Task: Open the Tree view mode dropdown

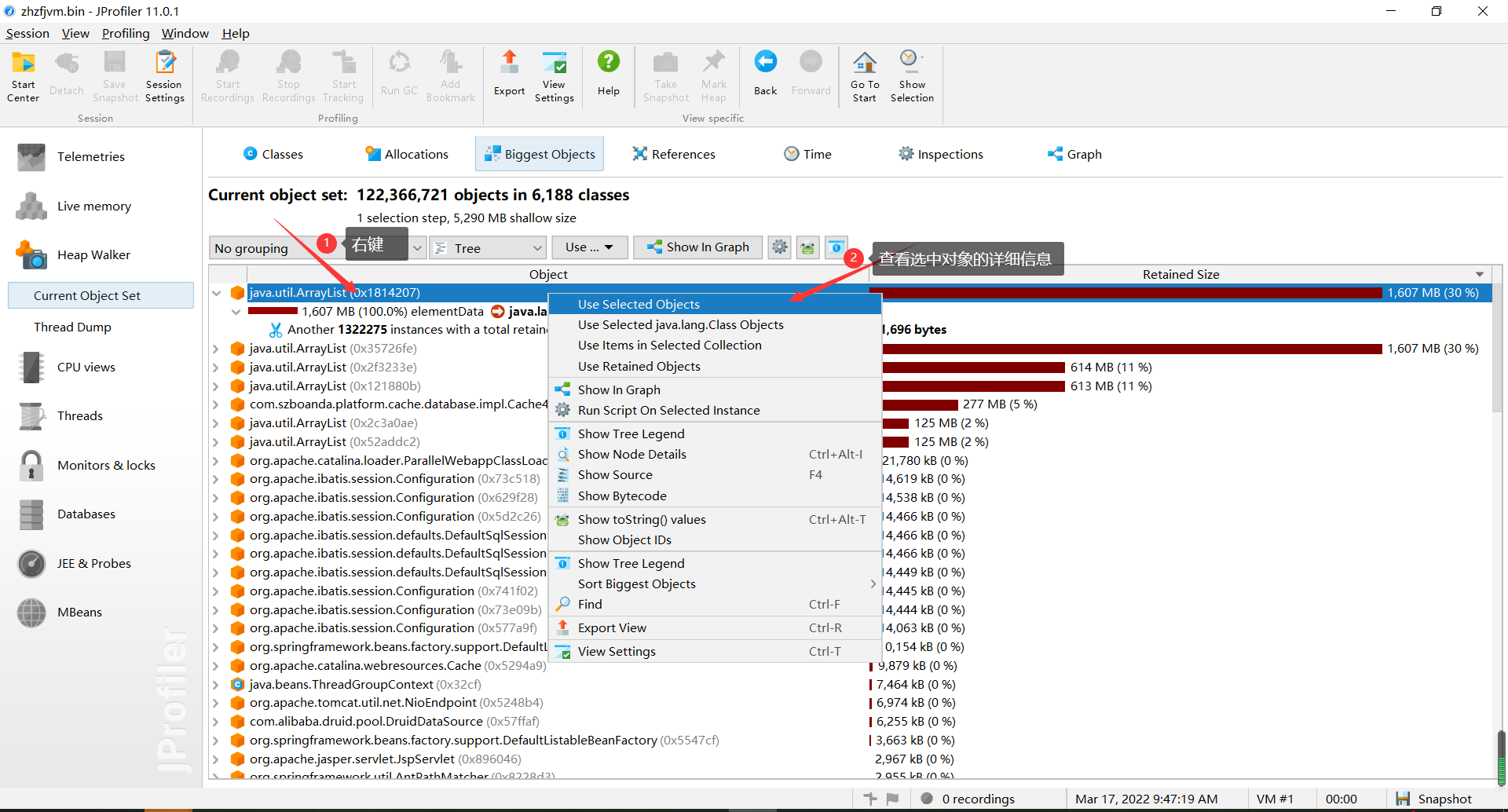Action: tap(487, 247)
